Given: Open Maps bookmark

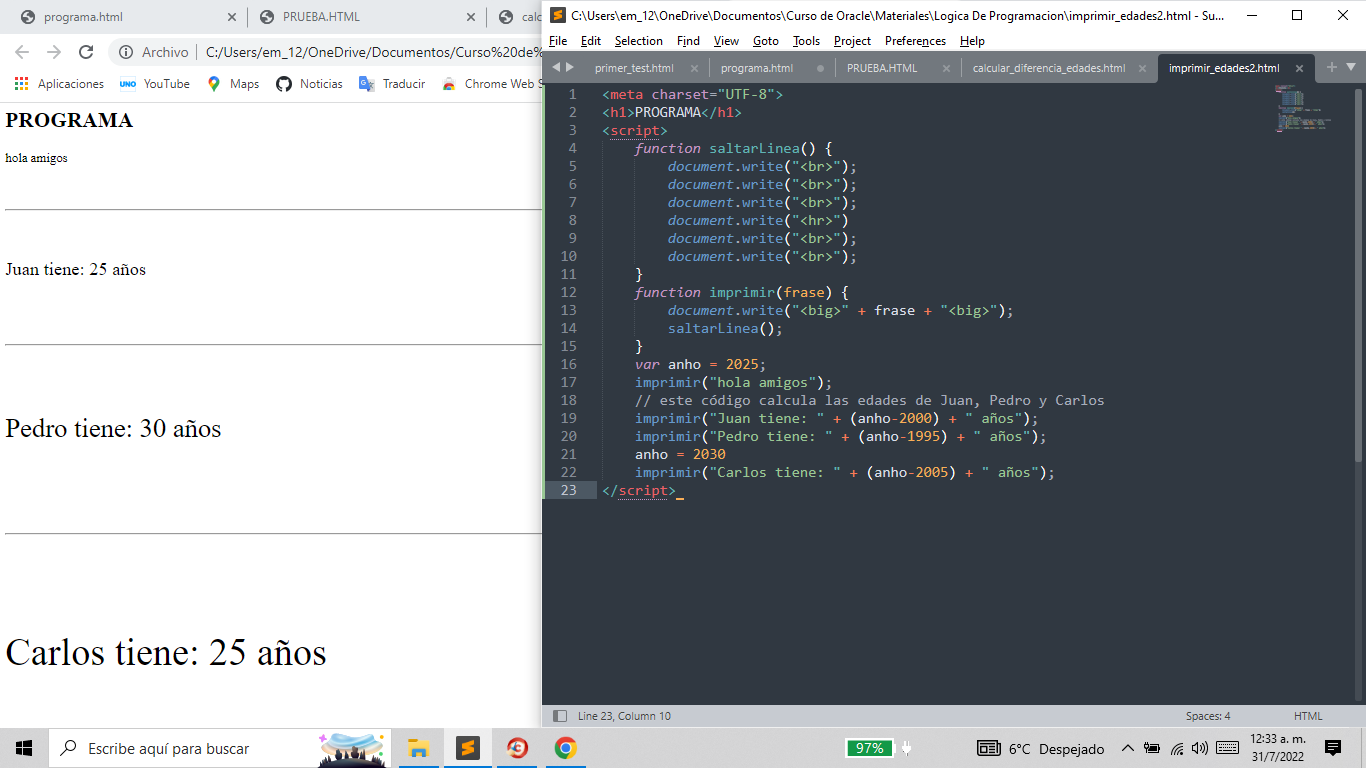Looking at the screenshot, I should click(233, 84).
